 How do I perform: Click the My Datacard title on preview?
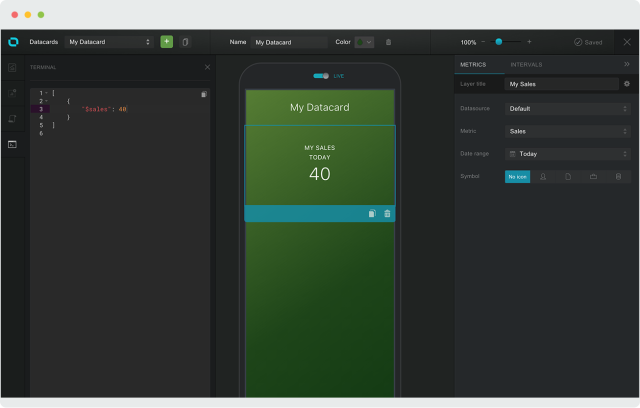tap(320, 107)
